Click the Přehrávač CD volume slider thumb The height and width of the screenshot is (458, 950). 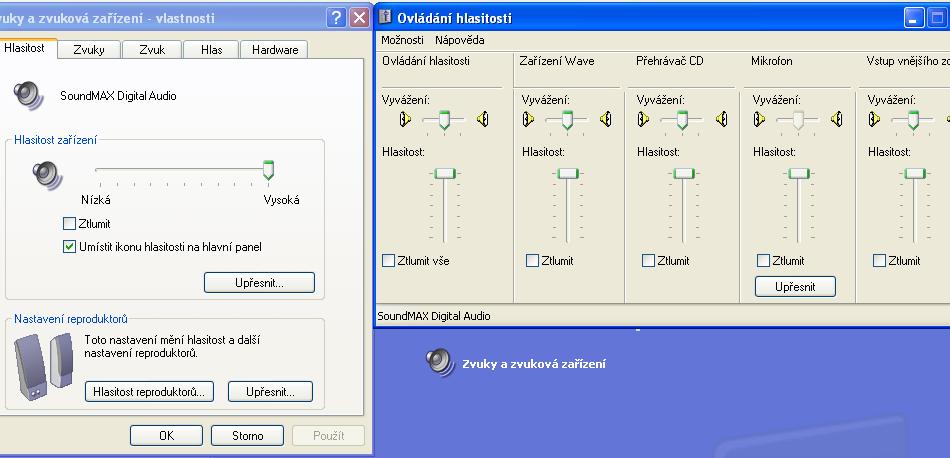tap(683, 174)
